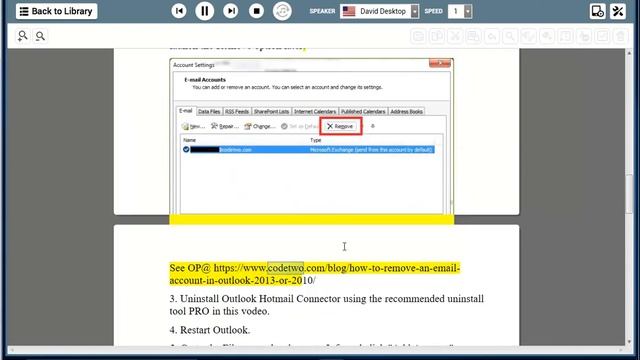Select Published Calendars tab in Account Settings image
Screen dimensions: 640x360
point(363,111)
